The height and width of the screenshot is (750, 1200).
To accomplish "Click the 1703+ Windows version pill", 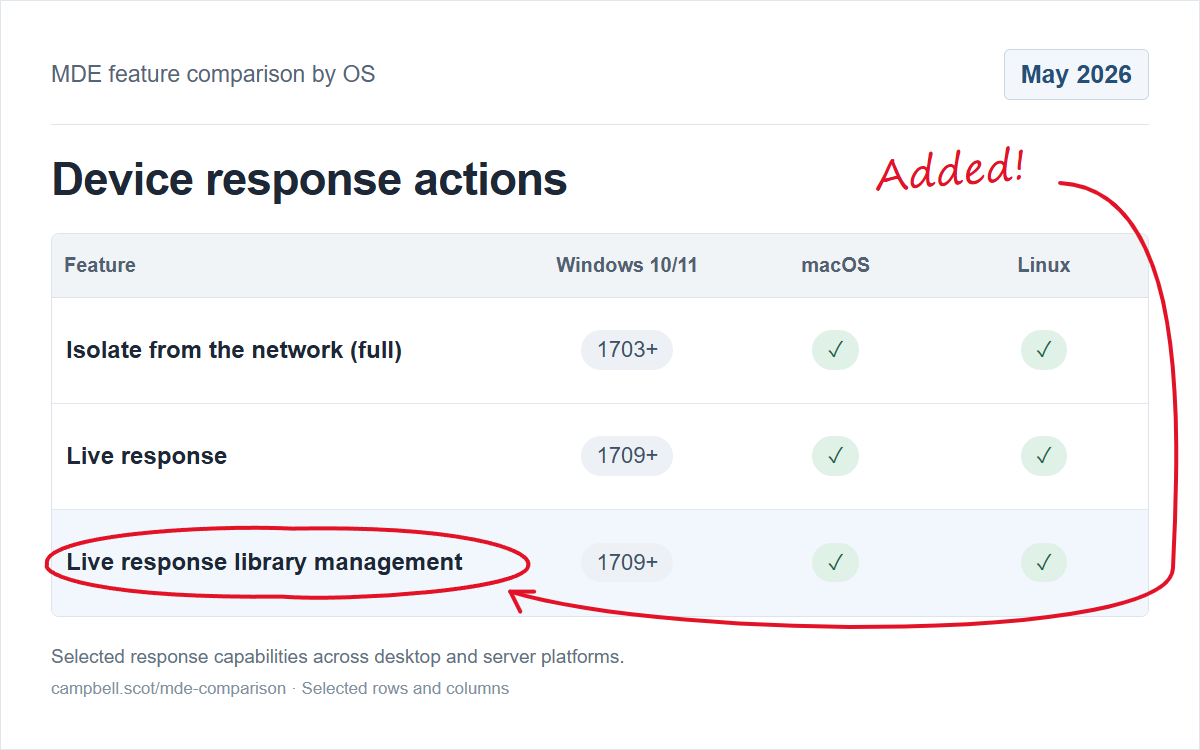I will click(x=627, y=350).
